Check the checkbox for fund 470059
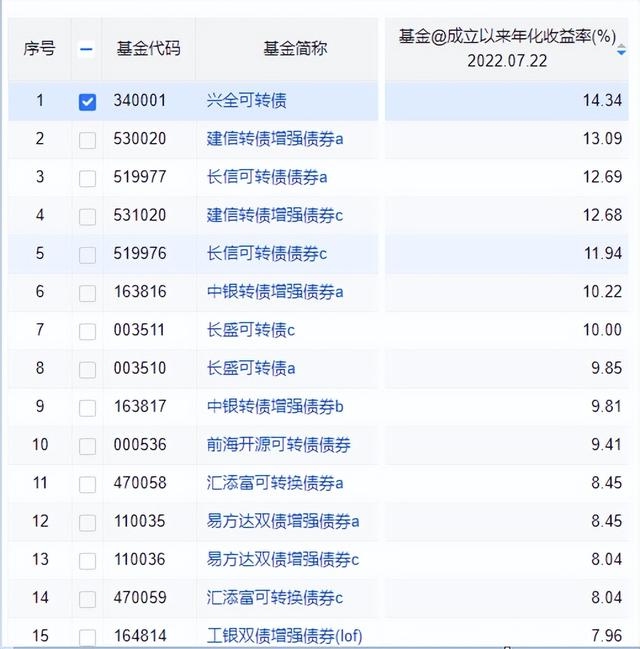Viewport: 640px width, 649px height. point(87,599)
